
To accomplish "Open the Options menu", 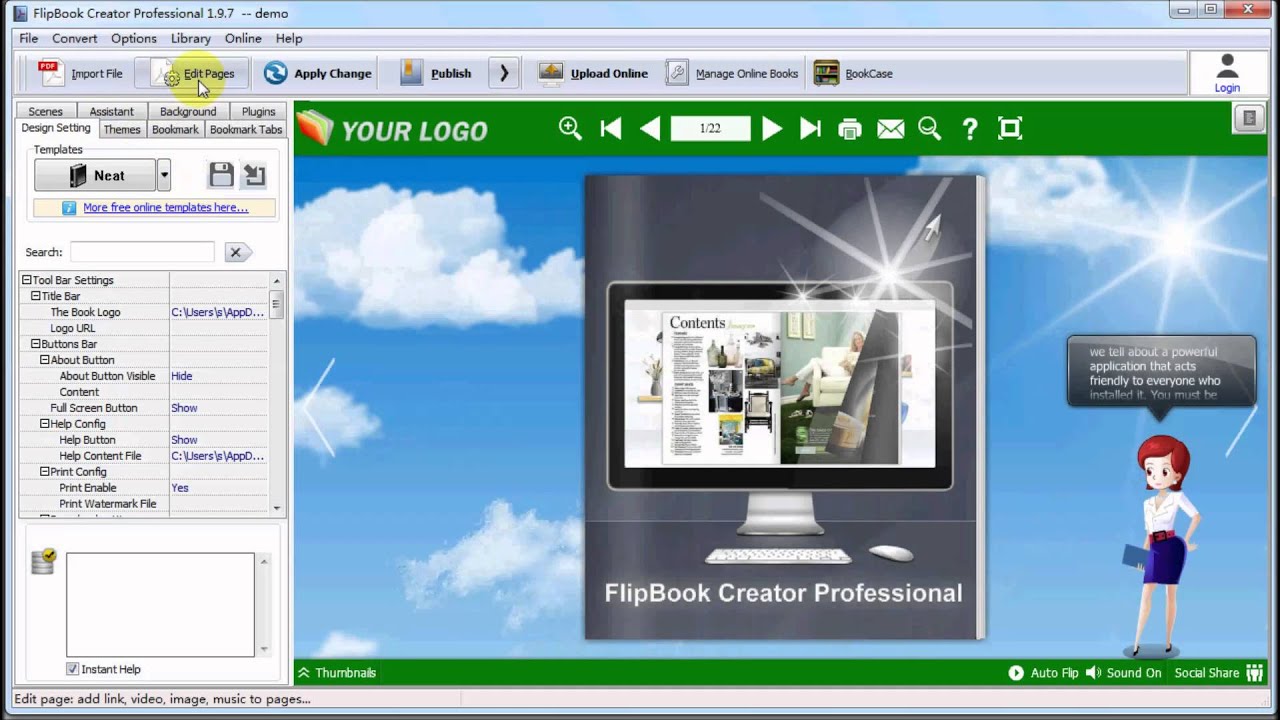I will pos(134,38).
